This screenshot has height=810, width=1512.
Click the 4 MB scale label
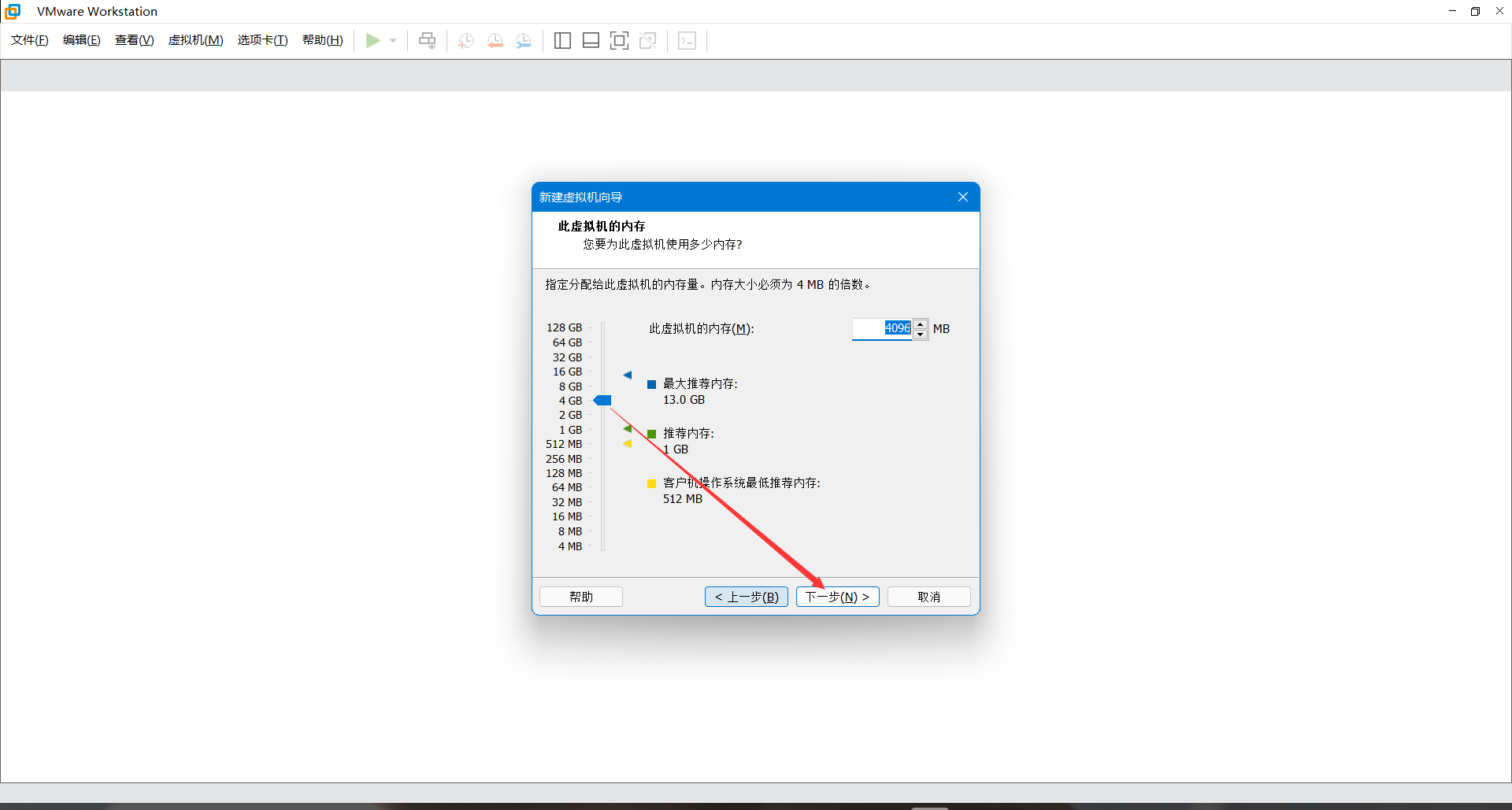pyautogui.click(x=570, y=546)
